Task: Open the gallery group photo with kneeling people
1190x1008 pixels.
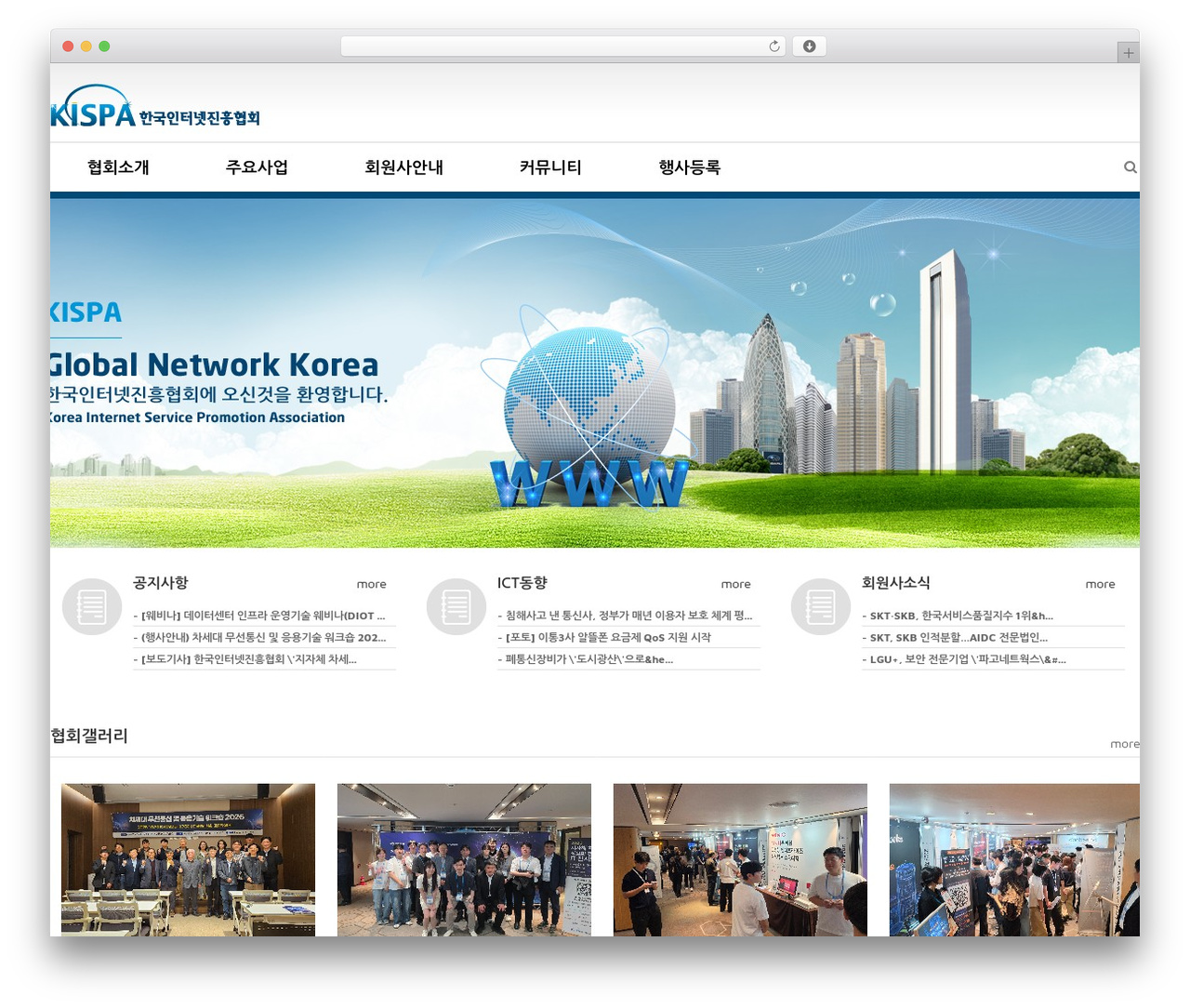Action: 464,859
